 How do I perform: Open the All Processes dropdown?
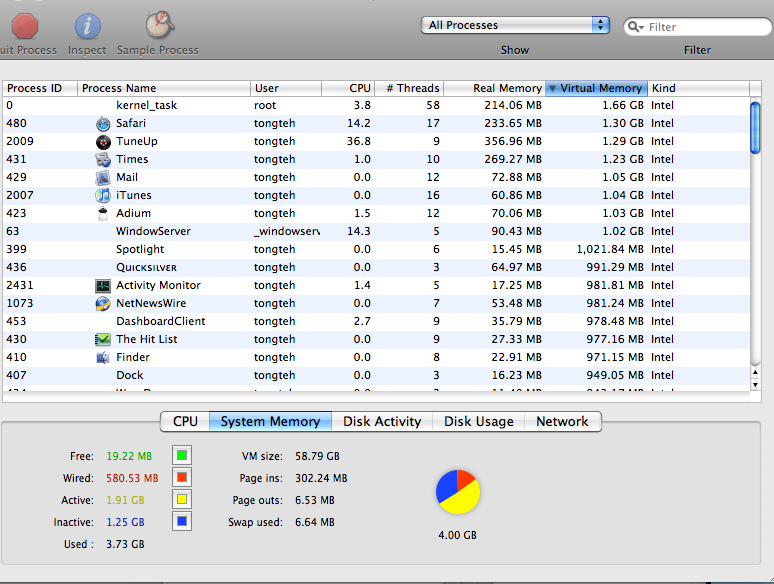coord(515,25)
